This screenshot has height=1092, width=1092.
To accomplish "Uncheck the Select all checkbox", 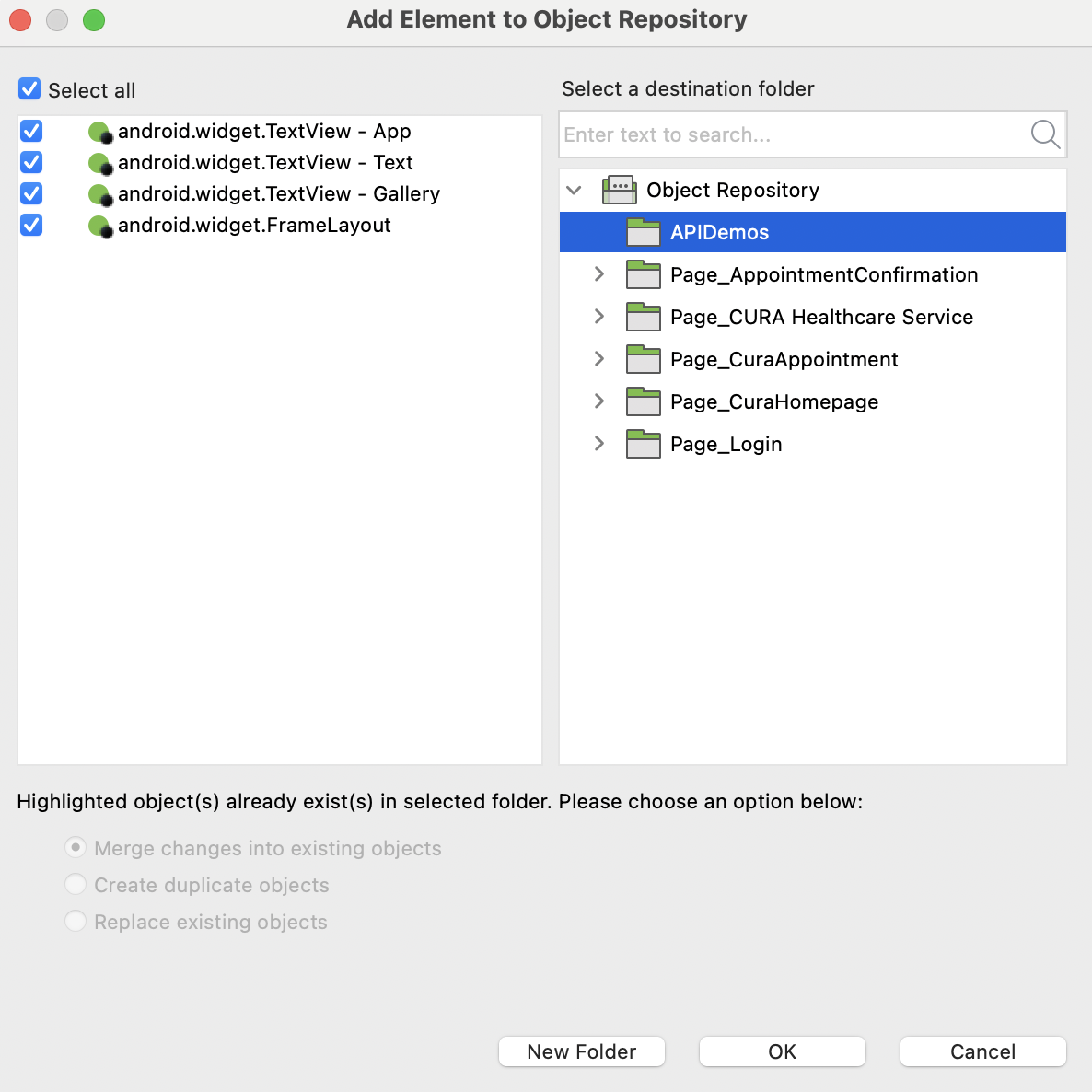I will (29, 88).
